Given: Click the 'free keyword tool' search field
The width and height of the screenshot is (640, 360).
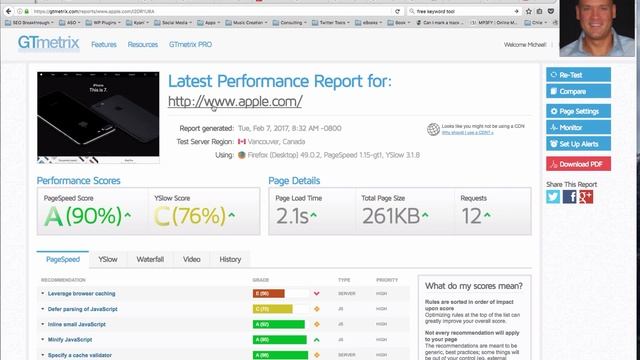Looking at the screenshot, I should pos(463,11).
